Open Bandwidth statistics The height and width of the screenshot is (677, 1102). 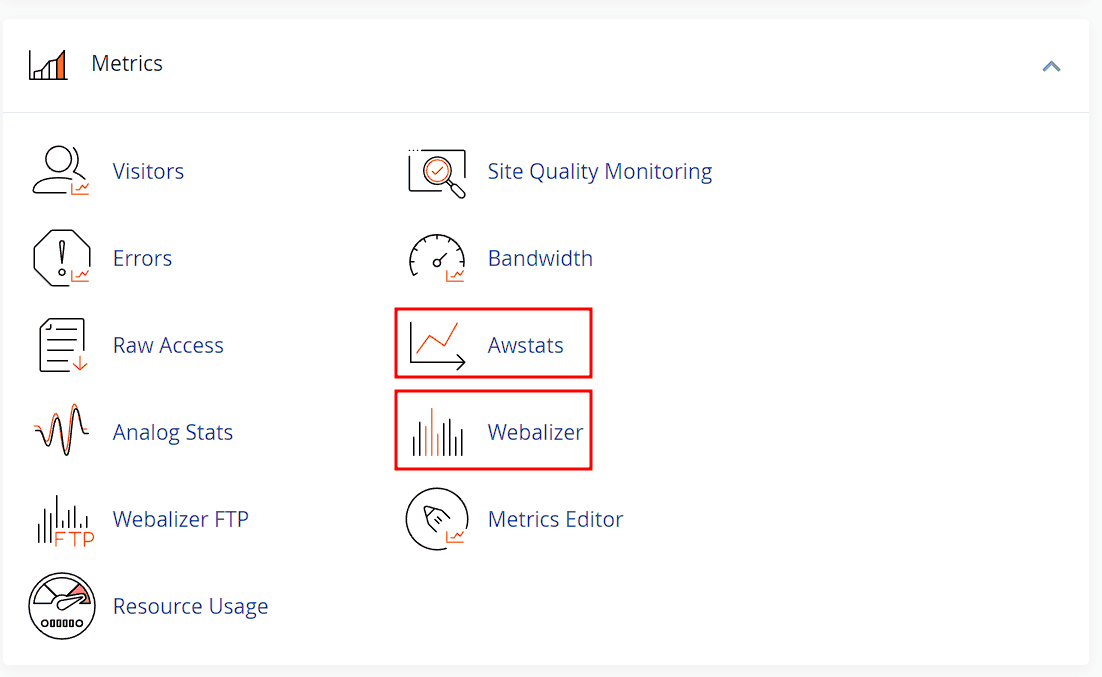point(540,257)
